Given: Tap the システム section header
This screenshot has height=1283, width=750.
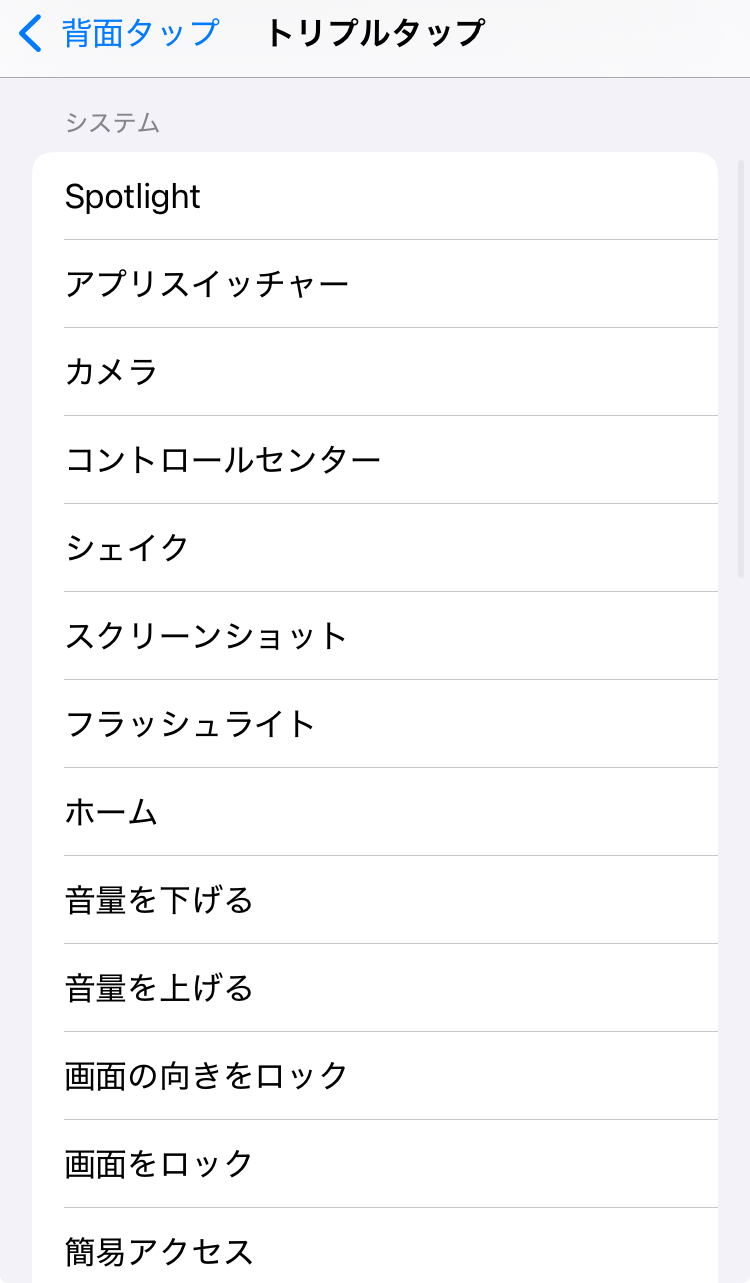Looking at the screenshot, I should (x=112, y=123).
